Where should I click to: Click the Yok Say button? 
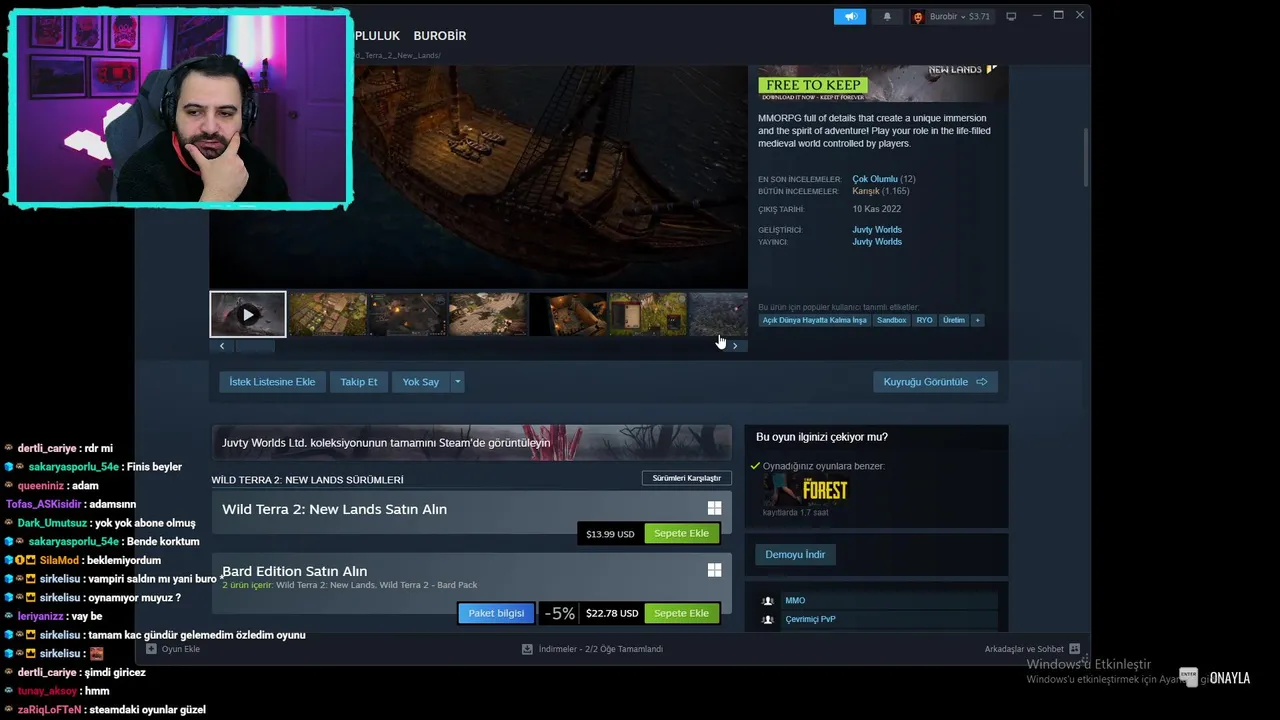coord(421,382)
